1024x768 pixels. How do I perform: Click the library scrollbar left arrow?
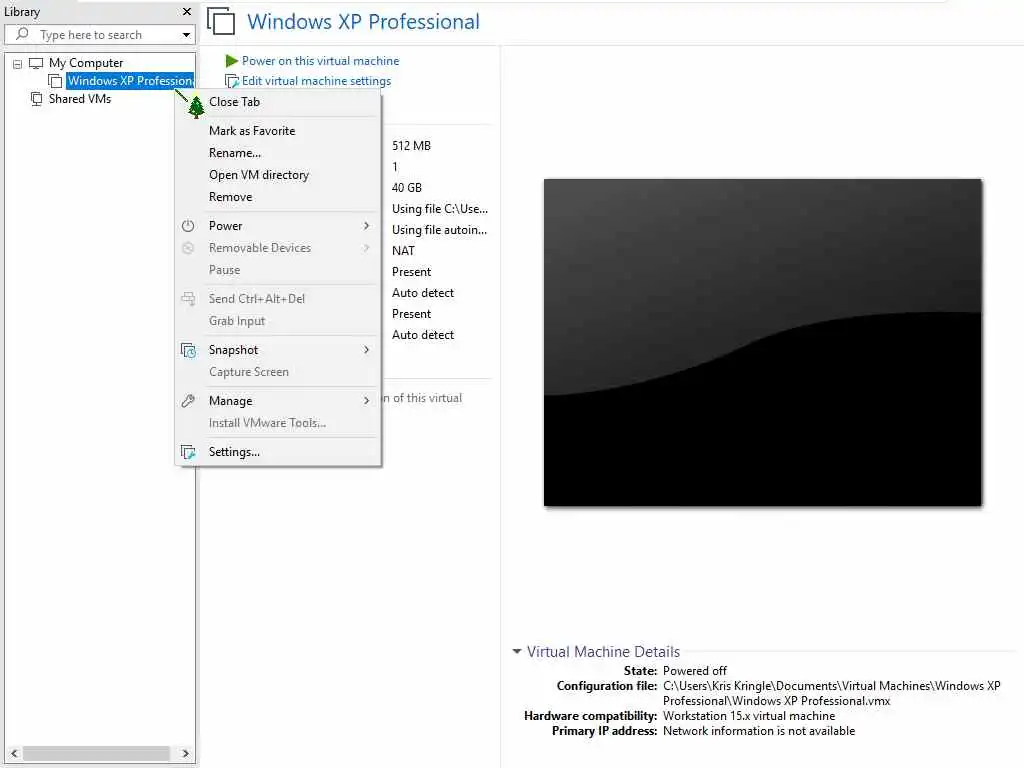tap(14, 753)
